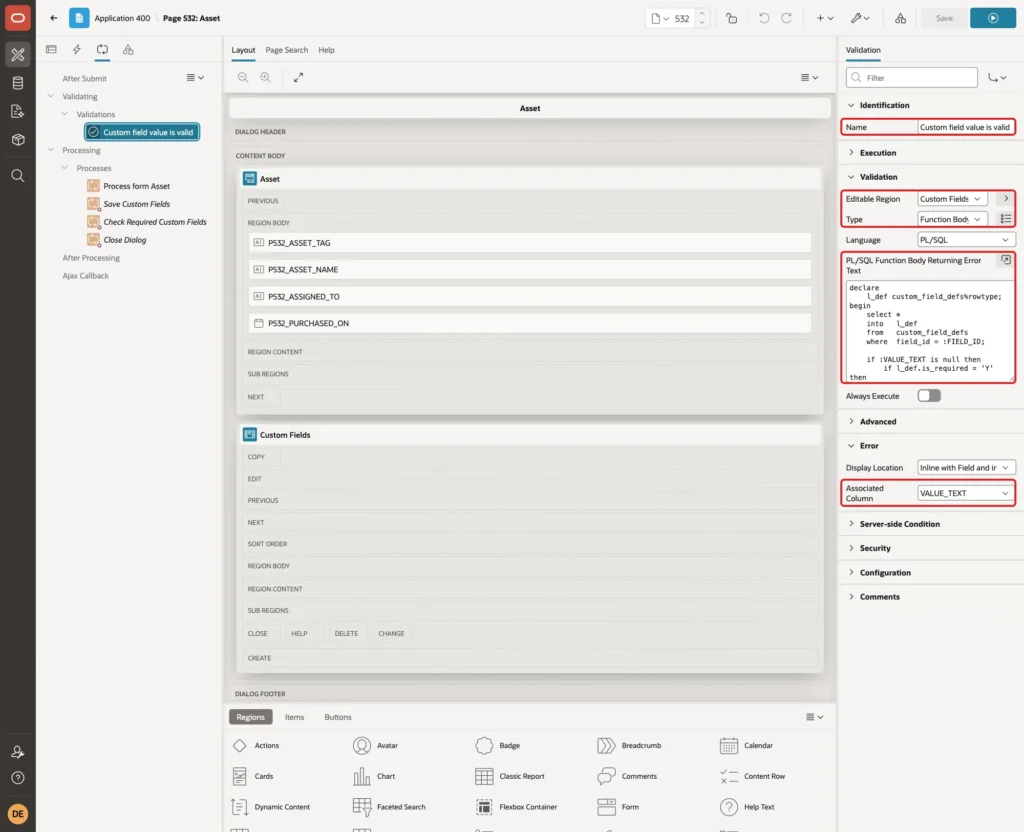Open the Language PL/SQL dropdown

[x=966, y=240]
